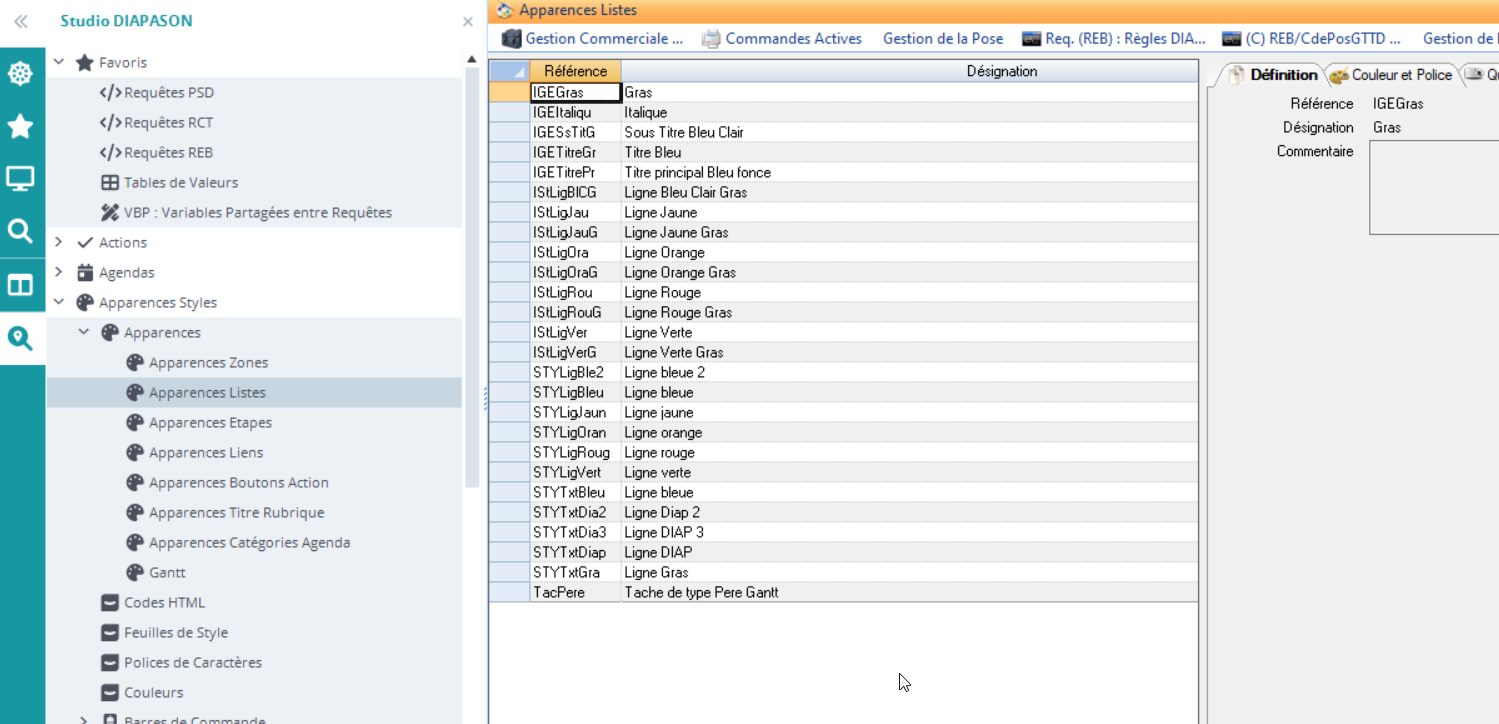Open the star icon in teal sidebar
The height and width of the screenshot is (724, 1499).
(x=20, y=126)
